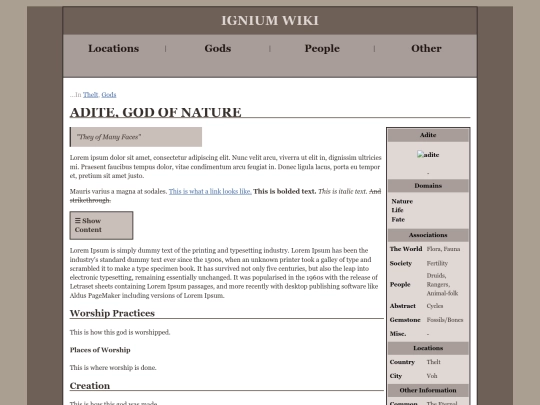Click 'The World' row label in infobox

click(406, 249)
